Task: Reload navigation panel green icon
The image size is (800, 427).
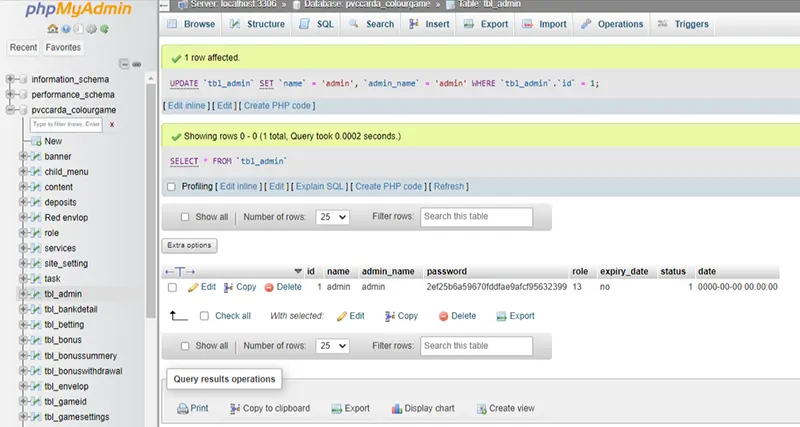Action: pos(104,29)
